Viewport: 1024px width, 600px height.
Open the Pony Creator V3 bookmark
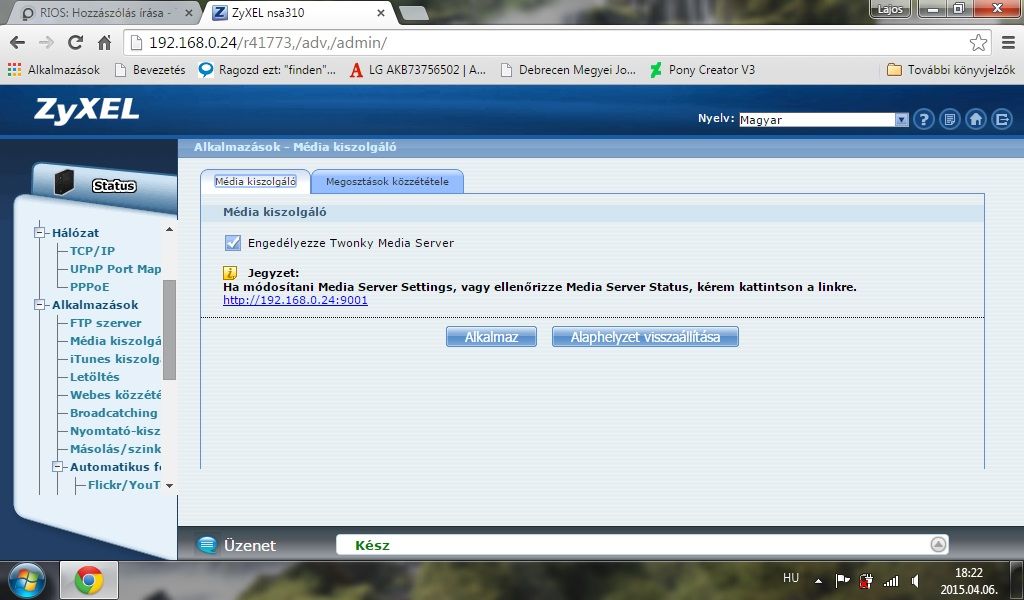point(703,70)
